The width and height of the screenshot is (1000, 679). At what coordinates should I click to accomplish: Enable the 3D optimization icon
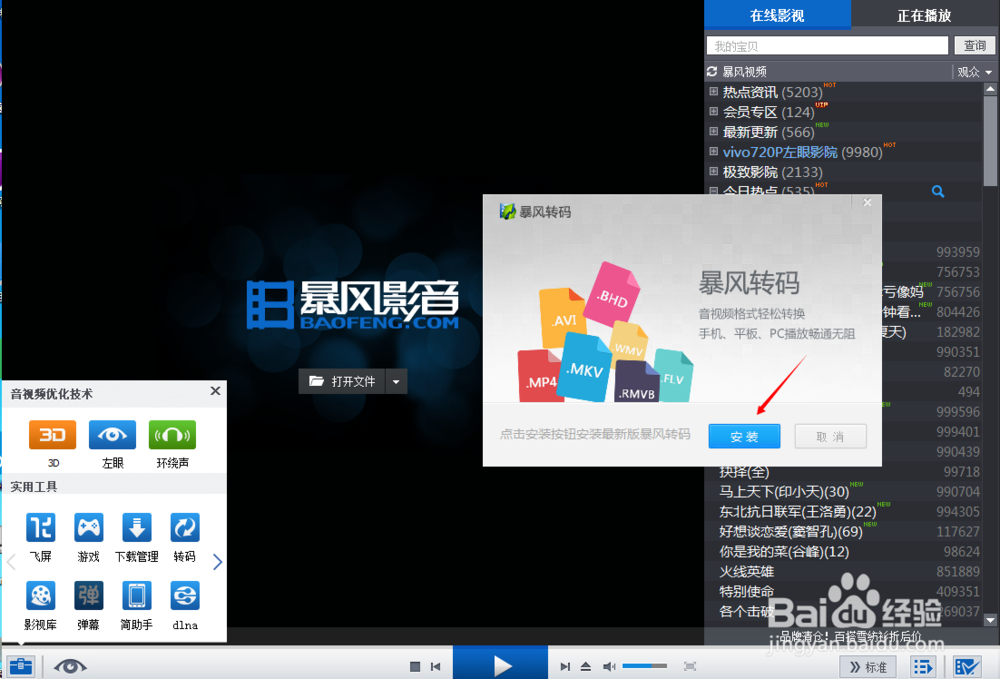[x=52, y=435]
